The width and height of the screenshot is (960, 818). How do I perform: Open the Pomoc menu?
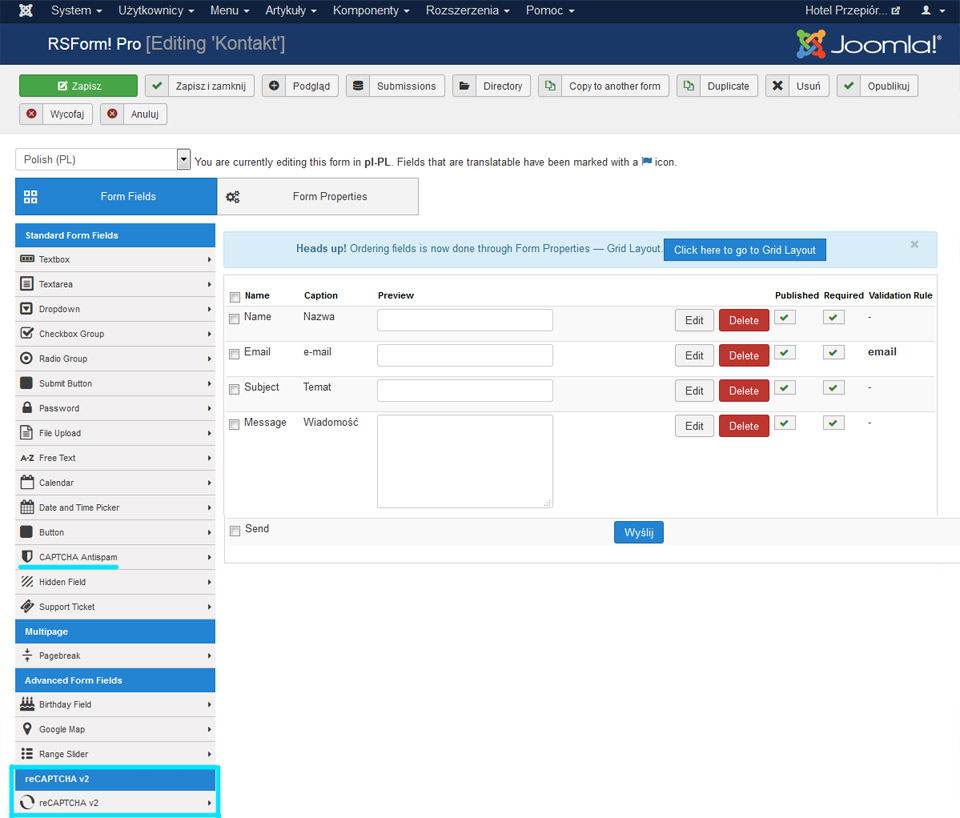pos(550,10)
